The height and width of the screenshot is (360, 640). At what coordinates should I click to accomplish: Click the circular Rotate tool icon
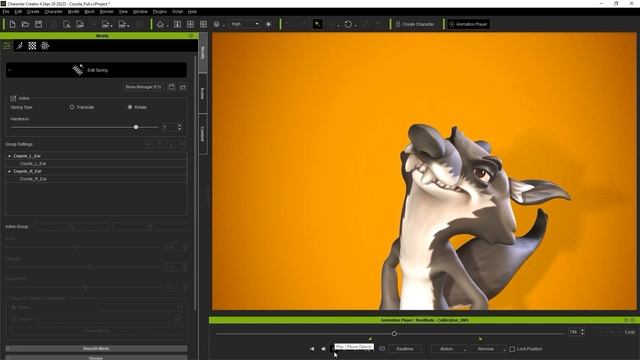click(348, 24)
